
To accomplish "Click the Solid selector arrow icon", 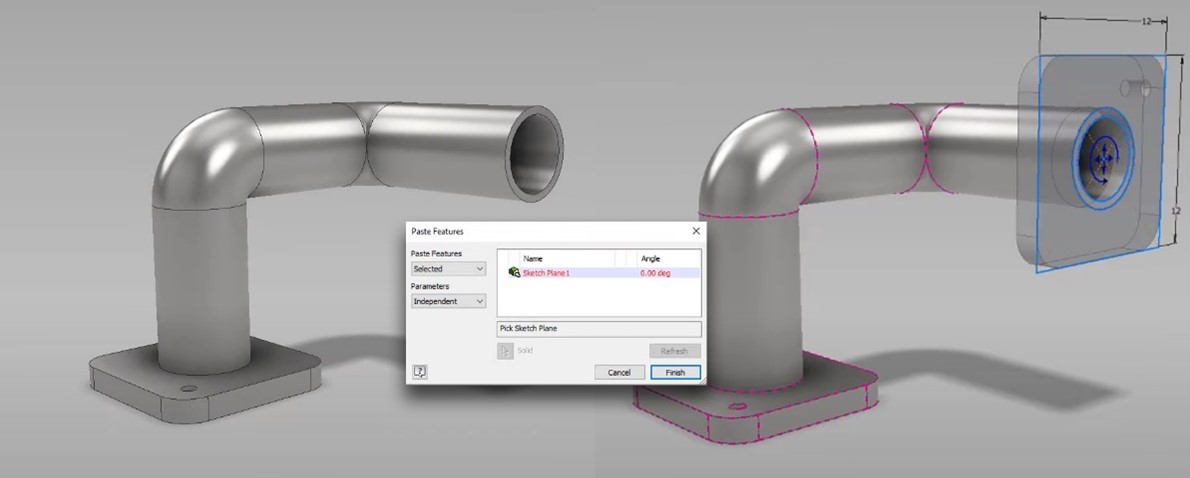I will tap(505, 351).
